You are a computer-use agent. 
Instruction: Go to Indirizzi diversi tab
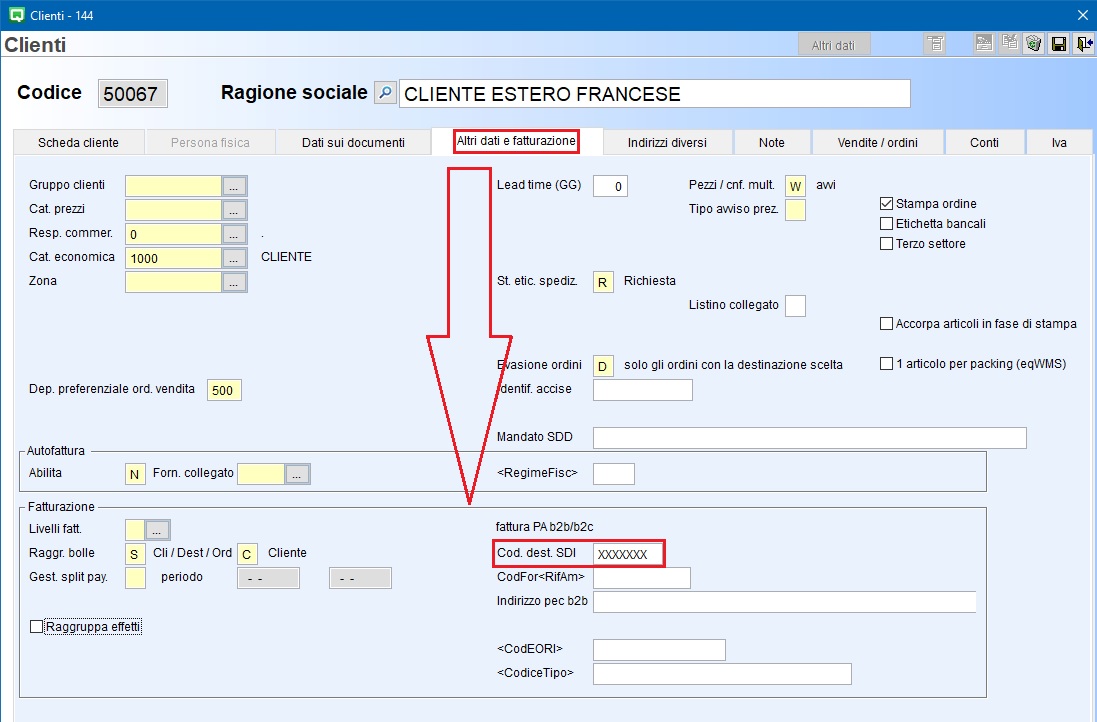pos(667,142)
